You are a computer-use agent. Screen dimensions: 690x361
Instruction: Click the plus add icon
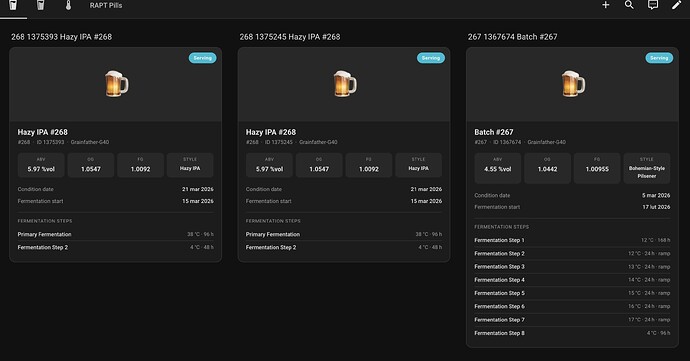(606, 5)
